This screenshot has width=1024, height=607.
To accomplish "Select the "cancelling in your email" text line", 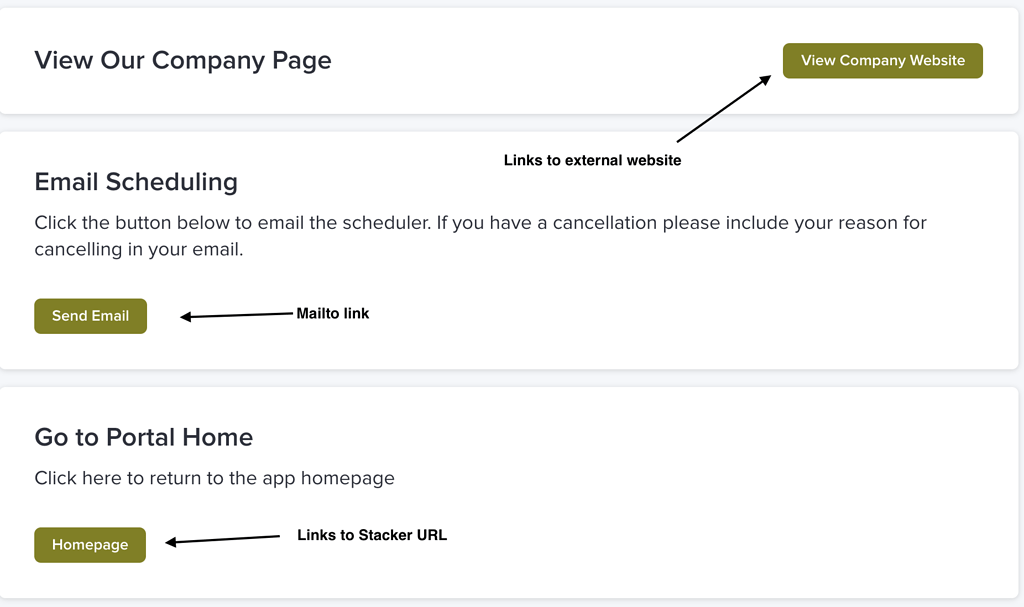I will tap(139, 250).
